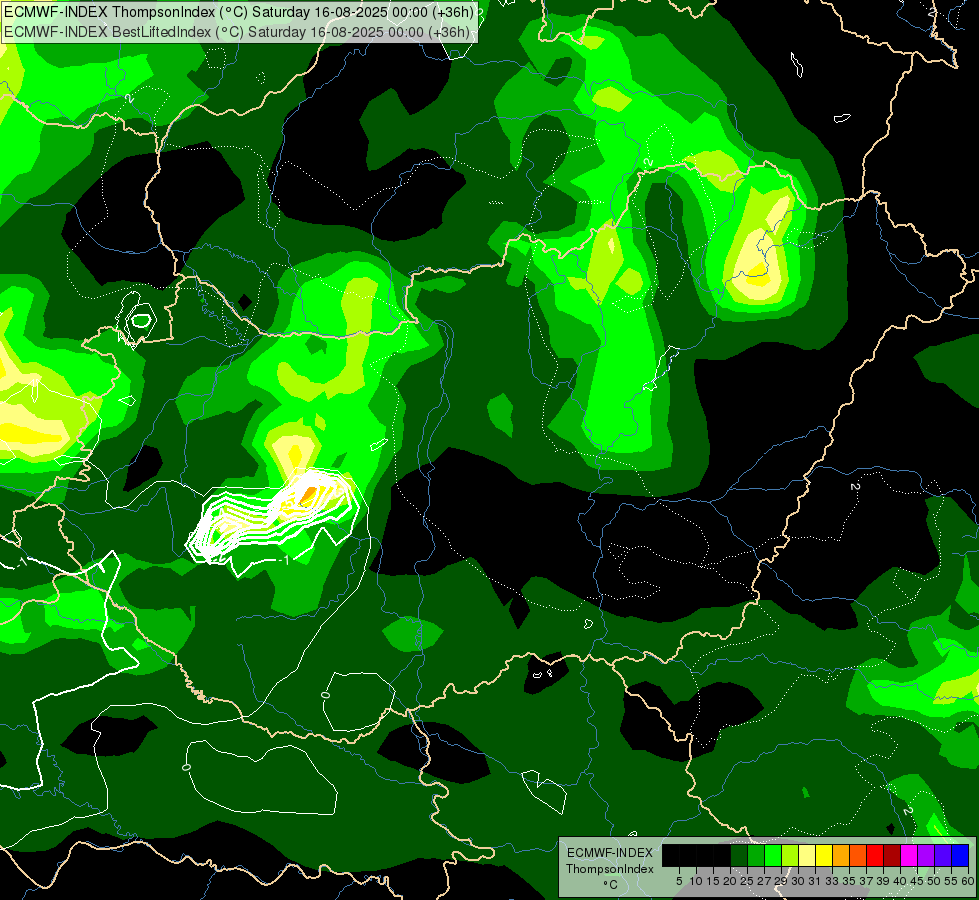Select the lime 29–30 legend swatch

click(790, 855)
